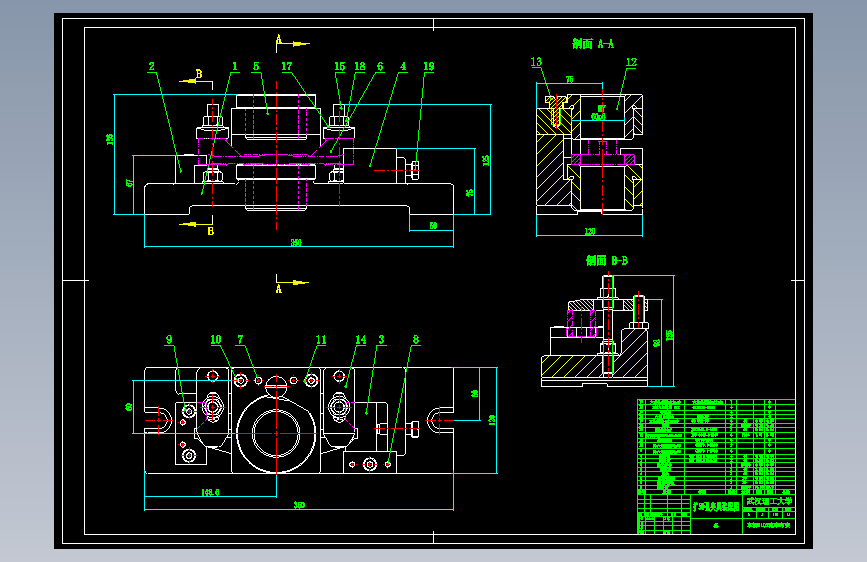Select the part number 17 callout
Image resolution: width=867 pixels, height=562 pixels.
(x=286, y=66)
